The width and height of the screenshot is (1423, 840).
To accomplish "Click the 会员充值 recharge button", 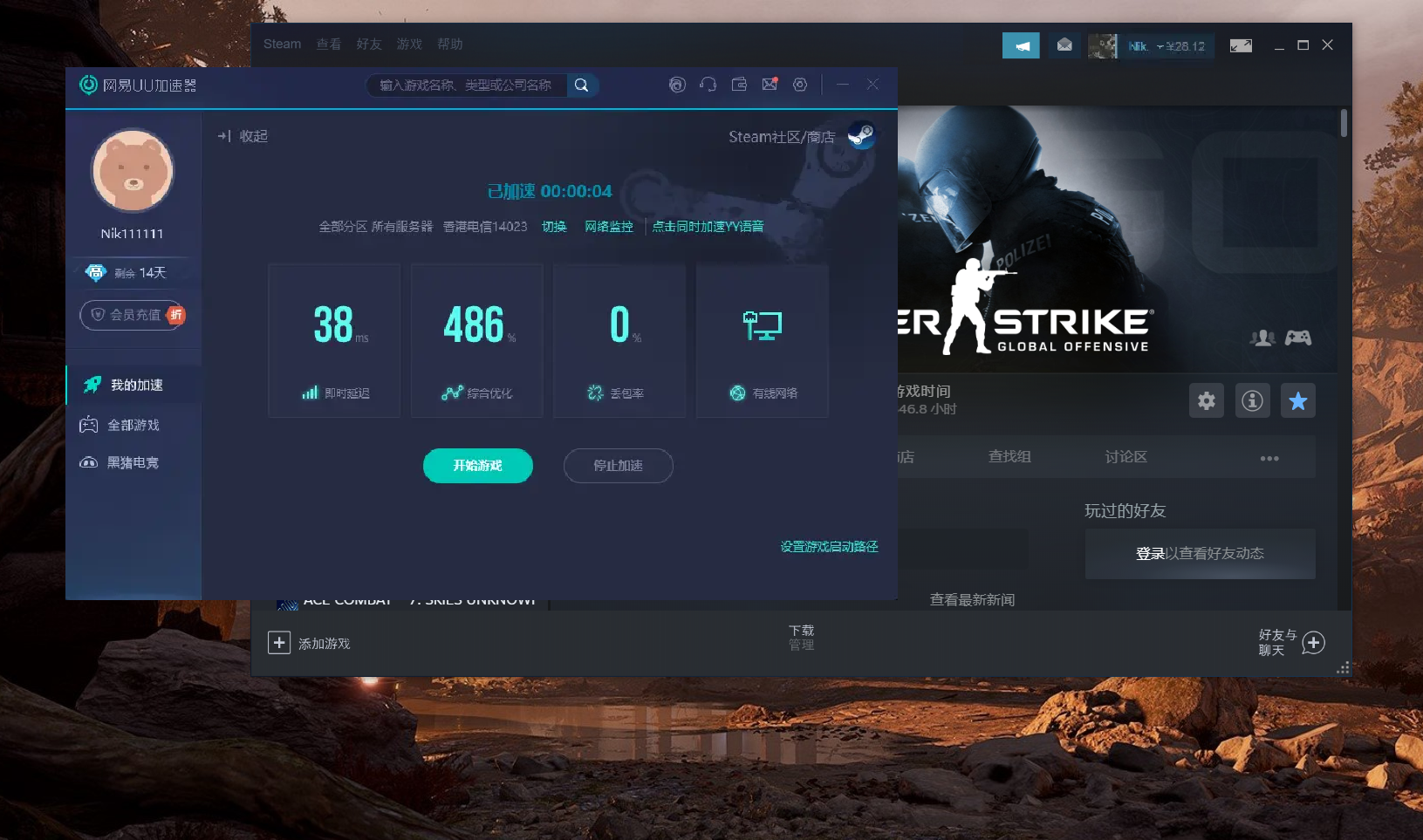I will click(133, 315).
